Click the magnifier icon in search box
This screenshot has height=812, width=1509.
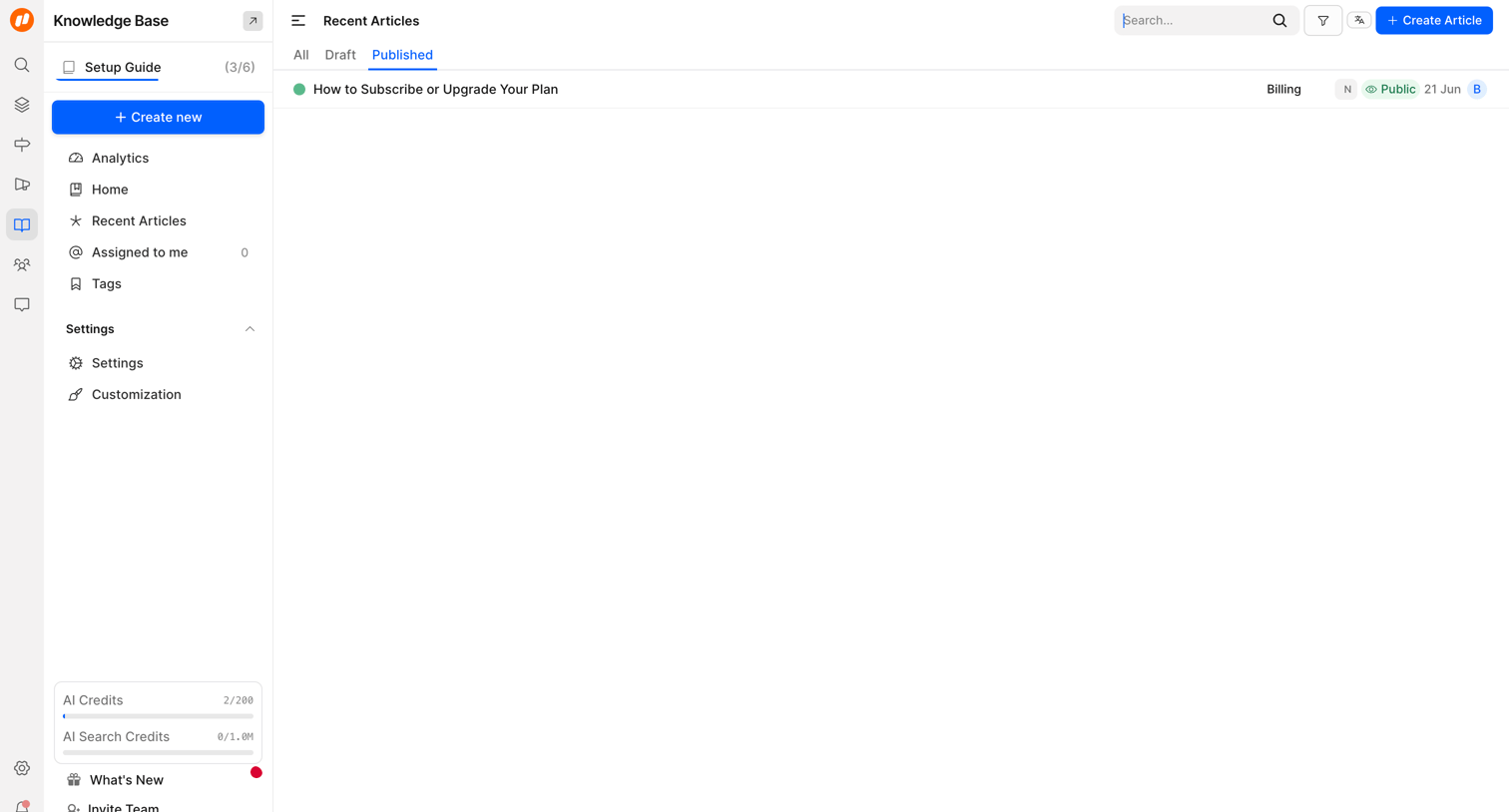(1279, 20)
